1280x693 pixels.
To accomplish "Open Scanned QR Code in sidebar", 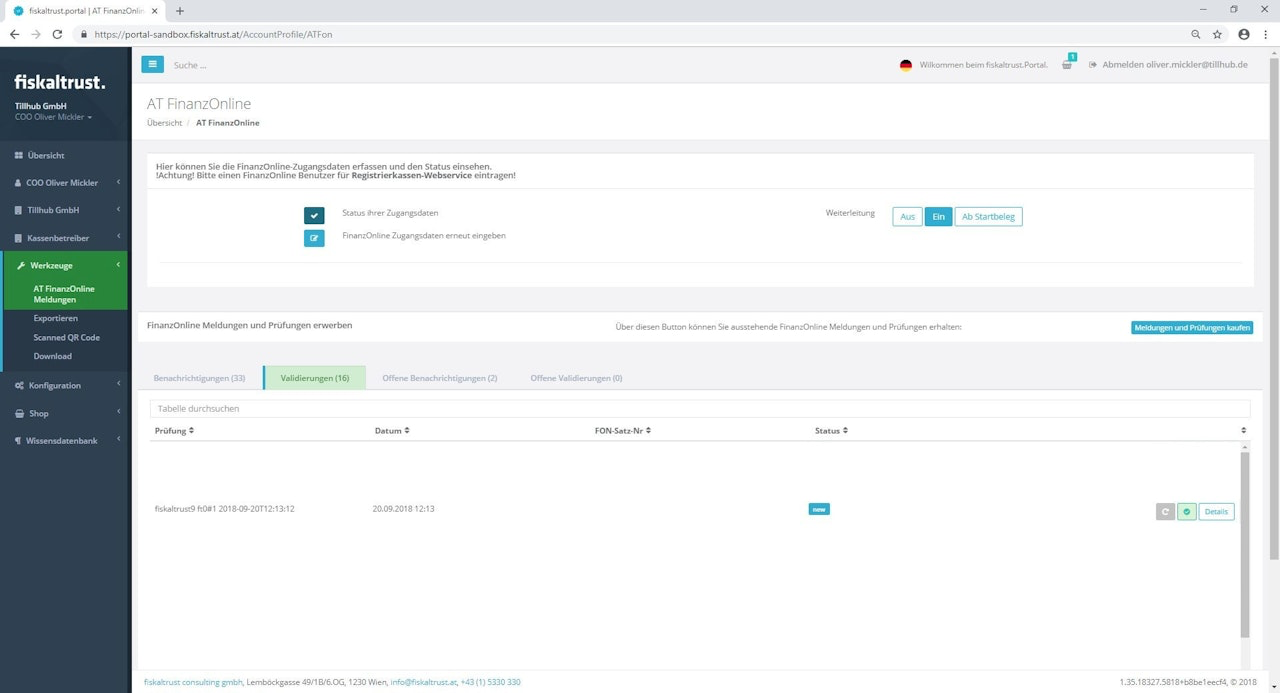I will [64, 337].
